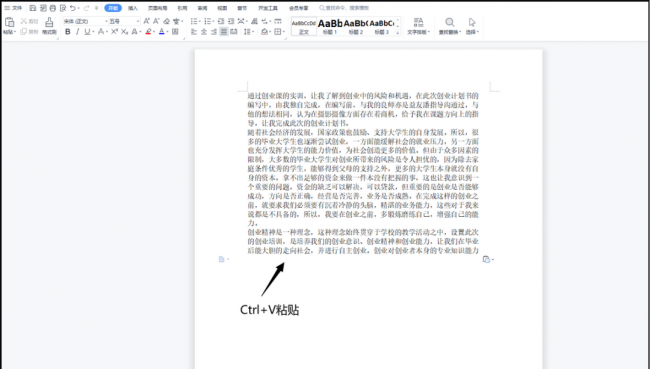Screen dimensions: 650x369
Task: Open the 文件 file menu
Action: click(x=13, y=8)
